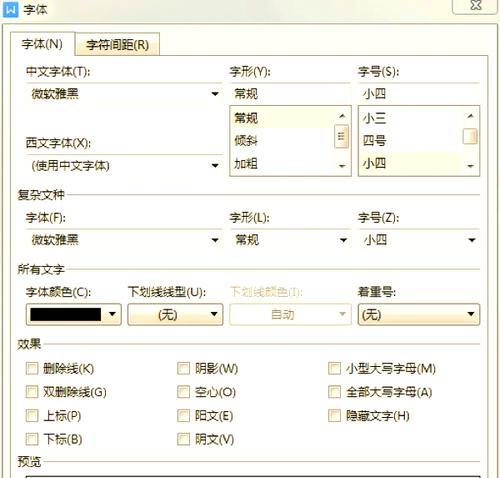
Task: Click down arrow of 字号 list scrollbar
Action: point(470,166)
